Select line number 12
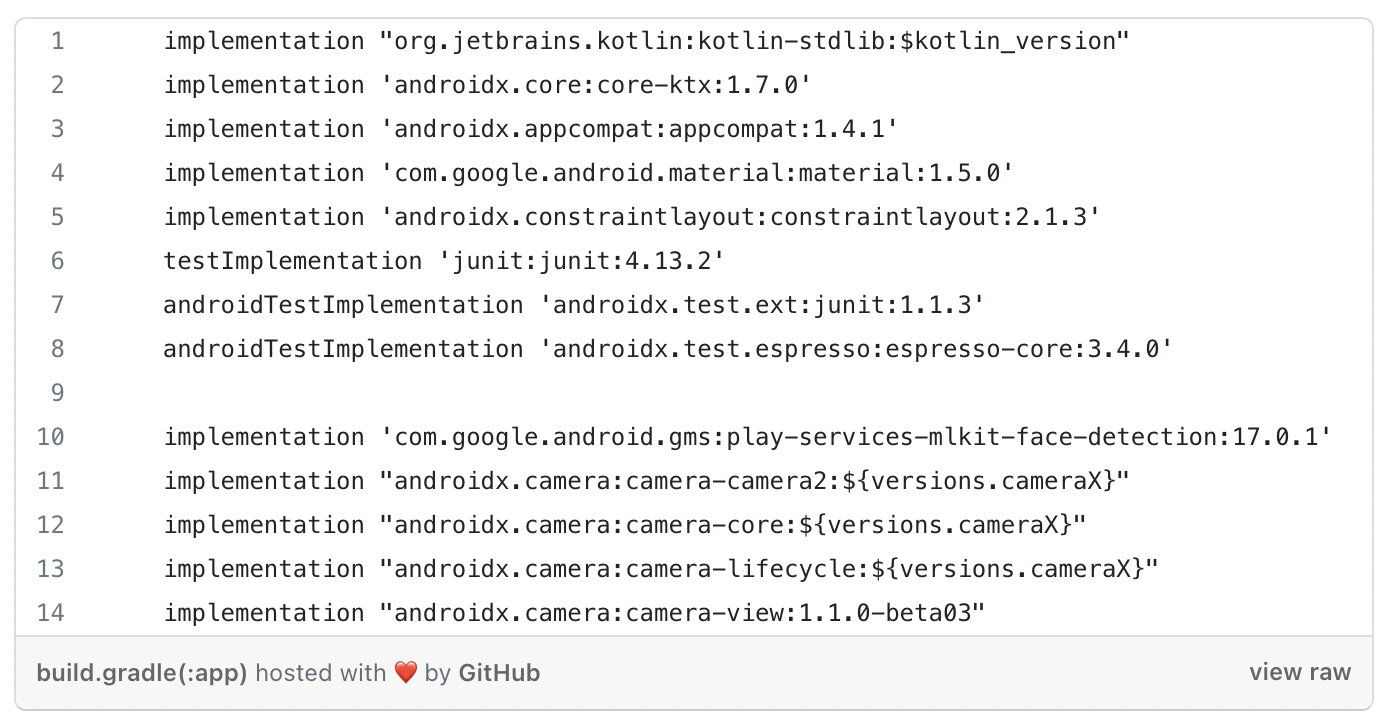 [50, 525]
